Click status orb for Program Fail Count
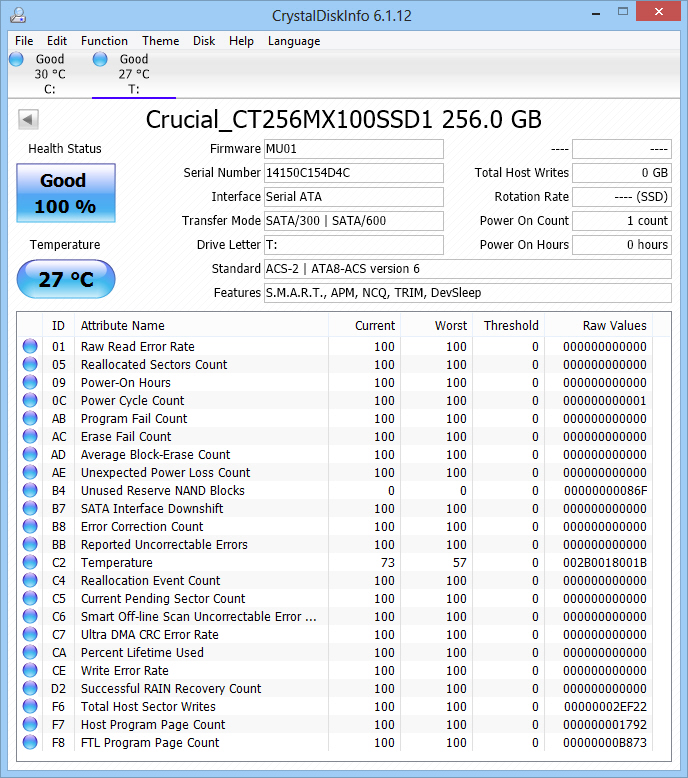 click(30, 418)
